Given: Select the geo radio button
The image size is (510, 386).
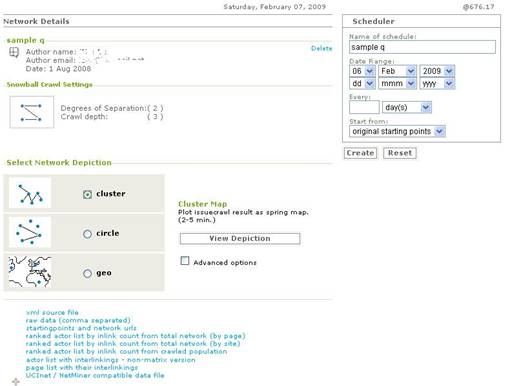Looking at the screenshot, I should click(x=87, y=273).
